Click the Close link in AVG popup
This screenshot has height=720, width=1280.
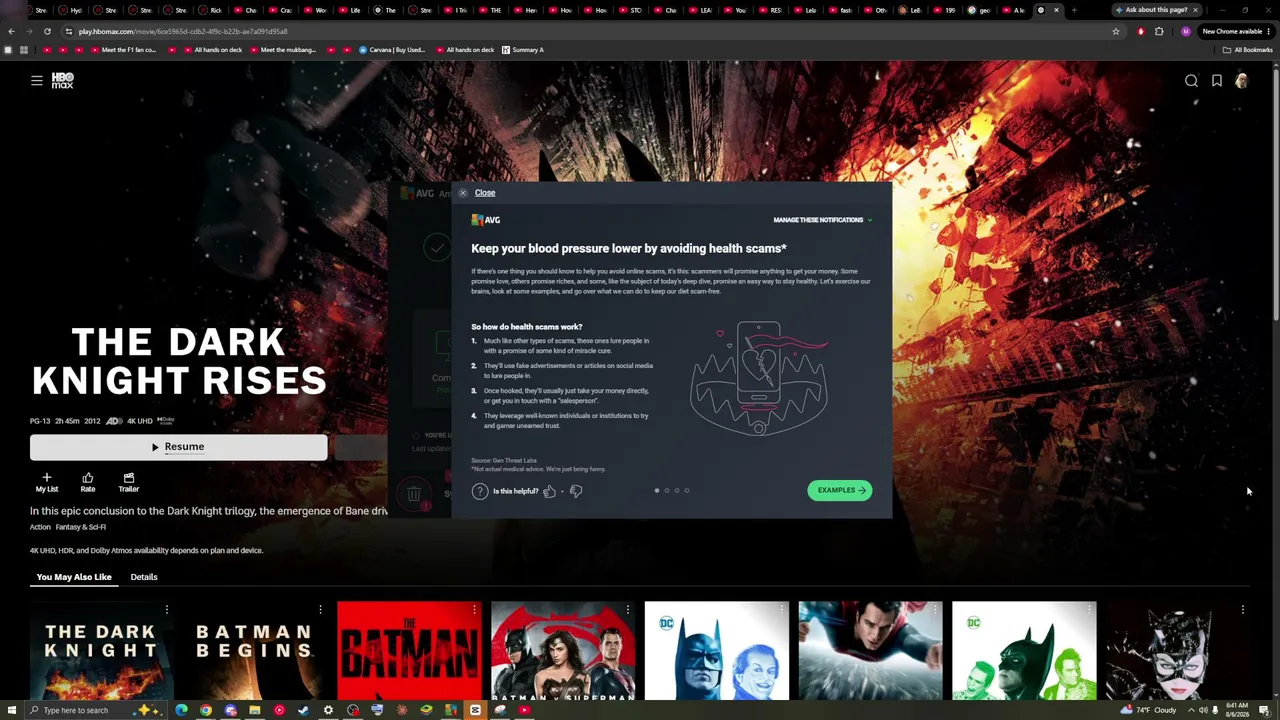click(x=485, y=193)
